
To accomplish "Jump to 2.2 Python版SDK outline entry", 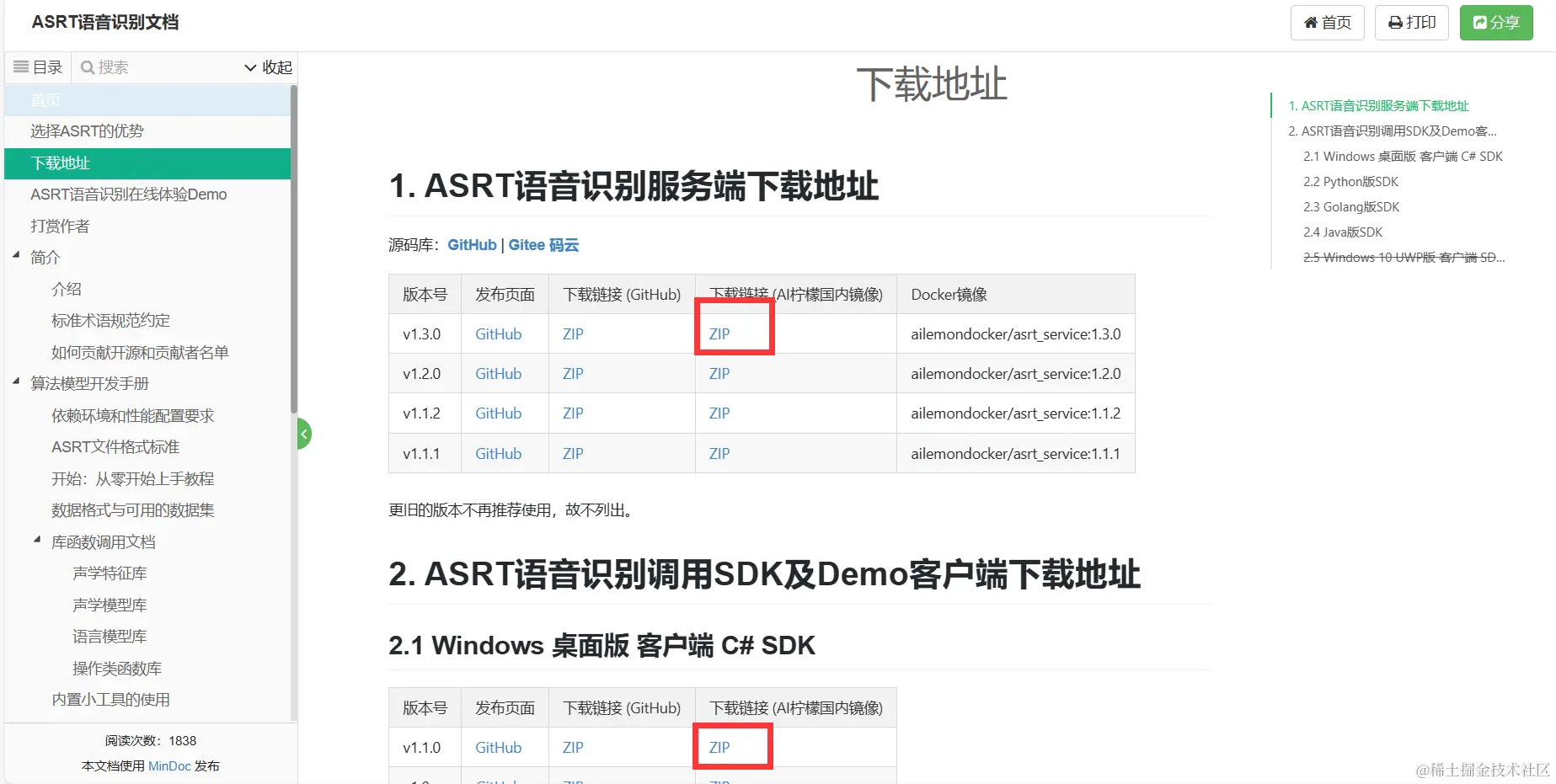I will coord(1351,182).
